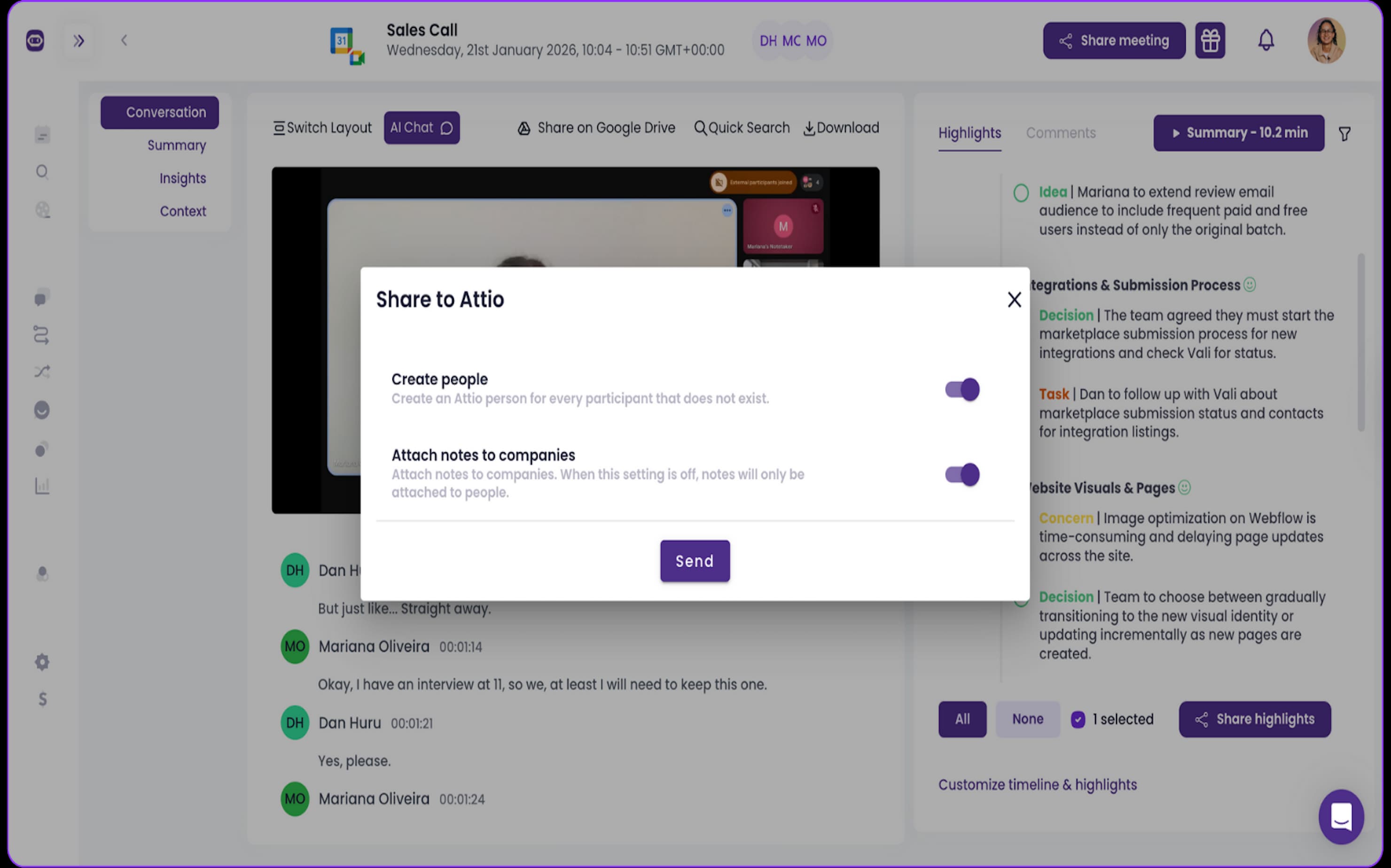Open Customize timeline & highlights link
This screenshot has height=868, width=1391.
point(1037,784)
